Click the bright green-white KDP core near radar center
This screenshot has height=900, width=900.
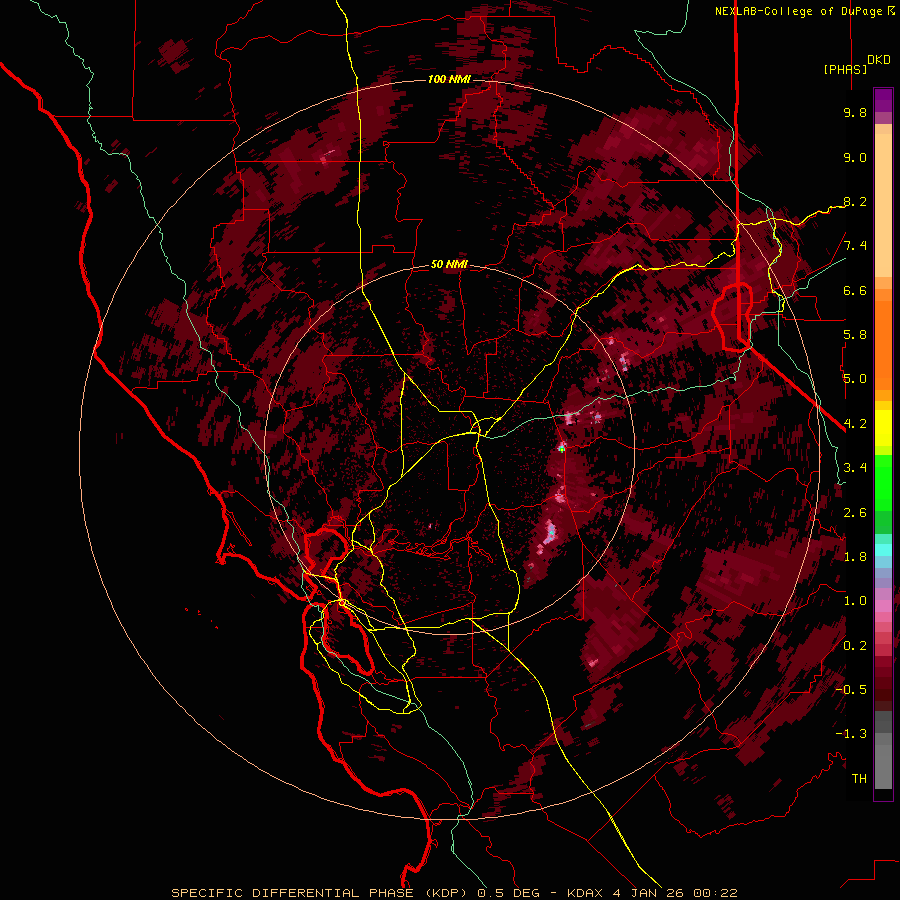(562, 448)
